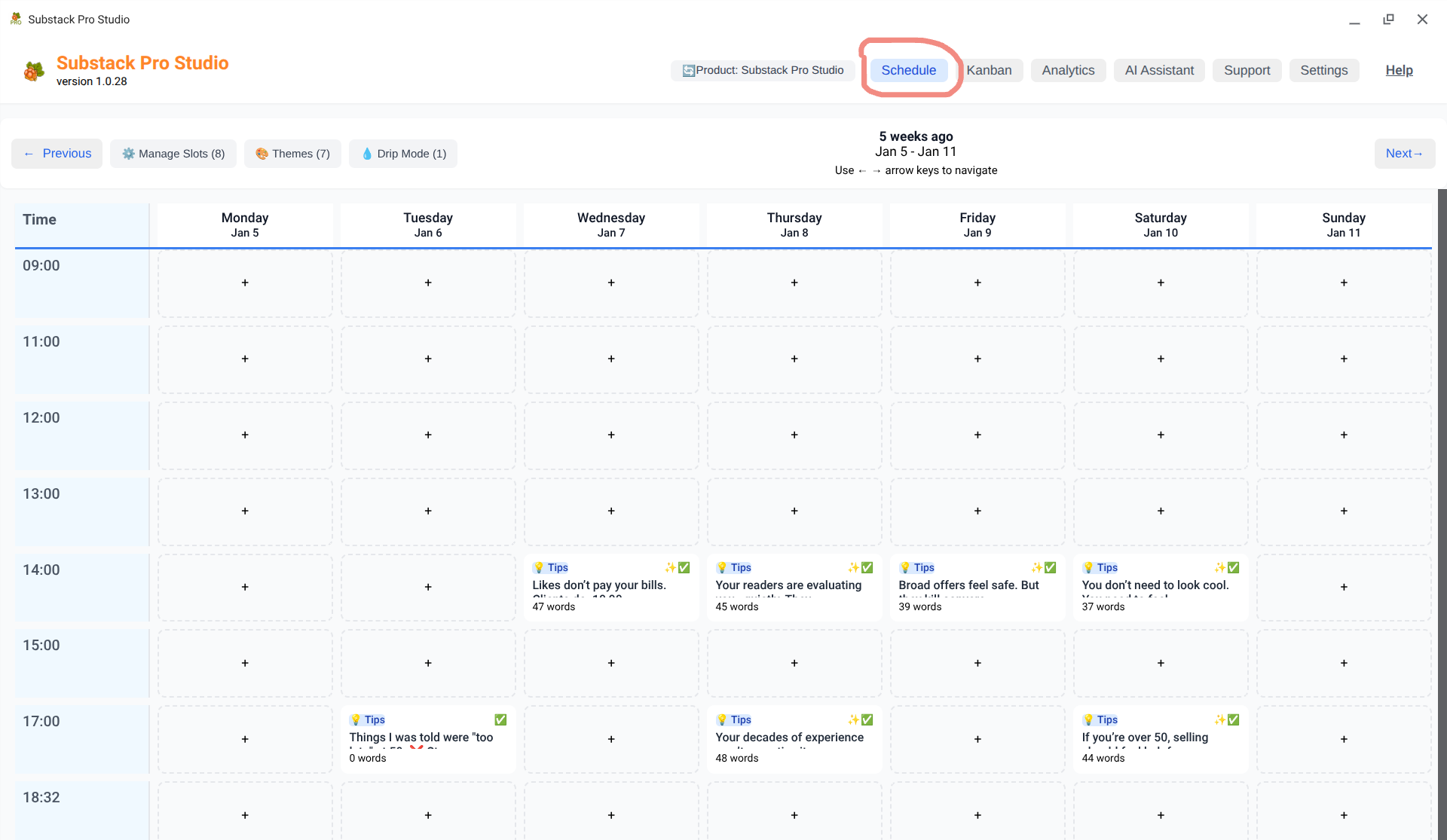Click the product switch icon in header
The height and width of the screenshot is (840, 1447).
click(688, 70)
